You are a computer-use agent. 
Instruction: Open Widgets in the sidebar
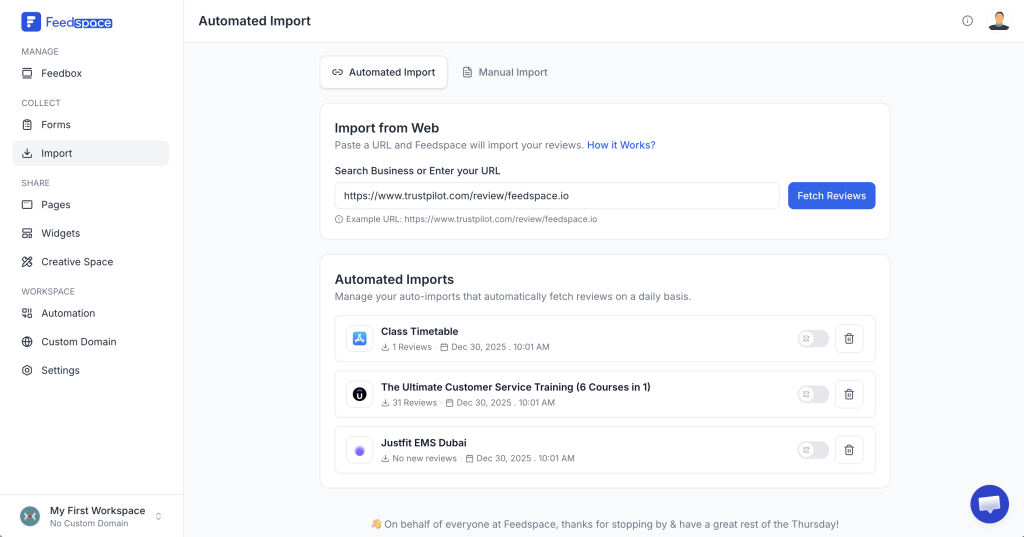[x=60, y=233]
